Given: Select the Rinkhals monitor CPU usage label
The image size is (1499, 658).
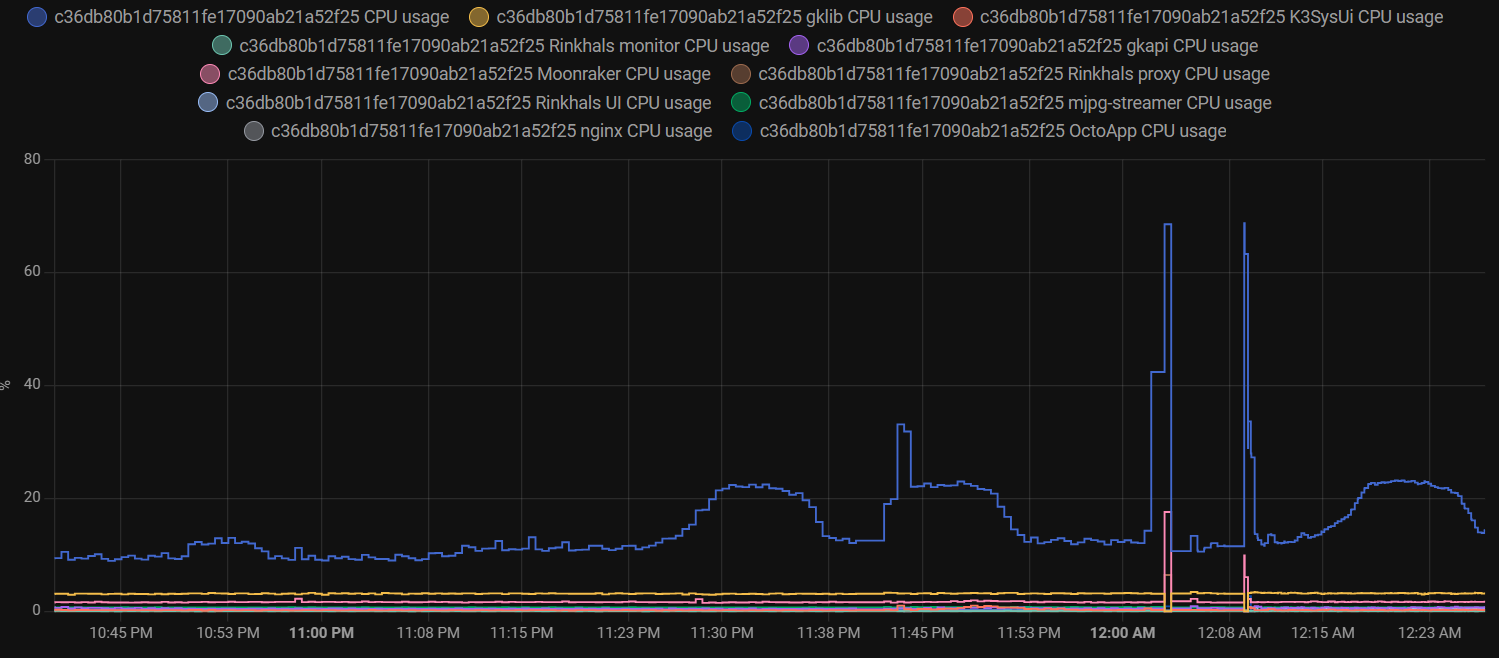Looking at the screenshot, I should (505, 45).
